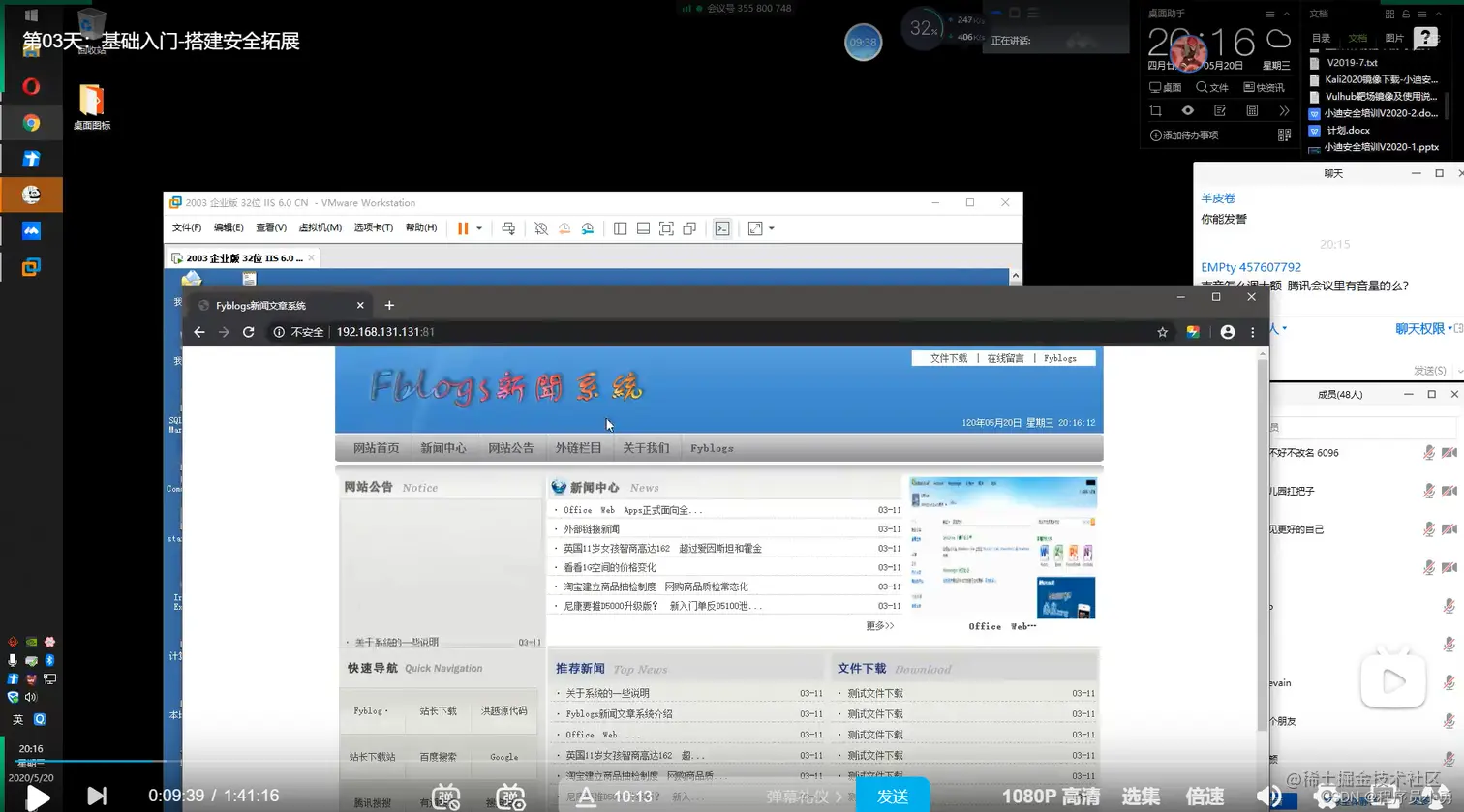Click VMware send Ctrl+Alt+Del icon
The height and width of the screenshot is (812, 1464).
point(508,228)
